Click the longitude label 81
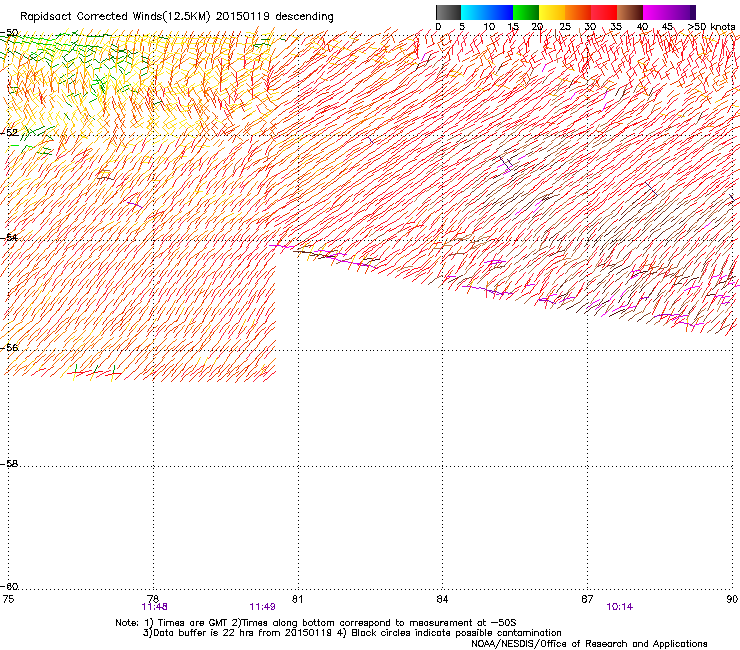 click(298, 599)
